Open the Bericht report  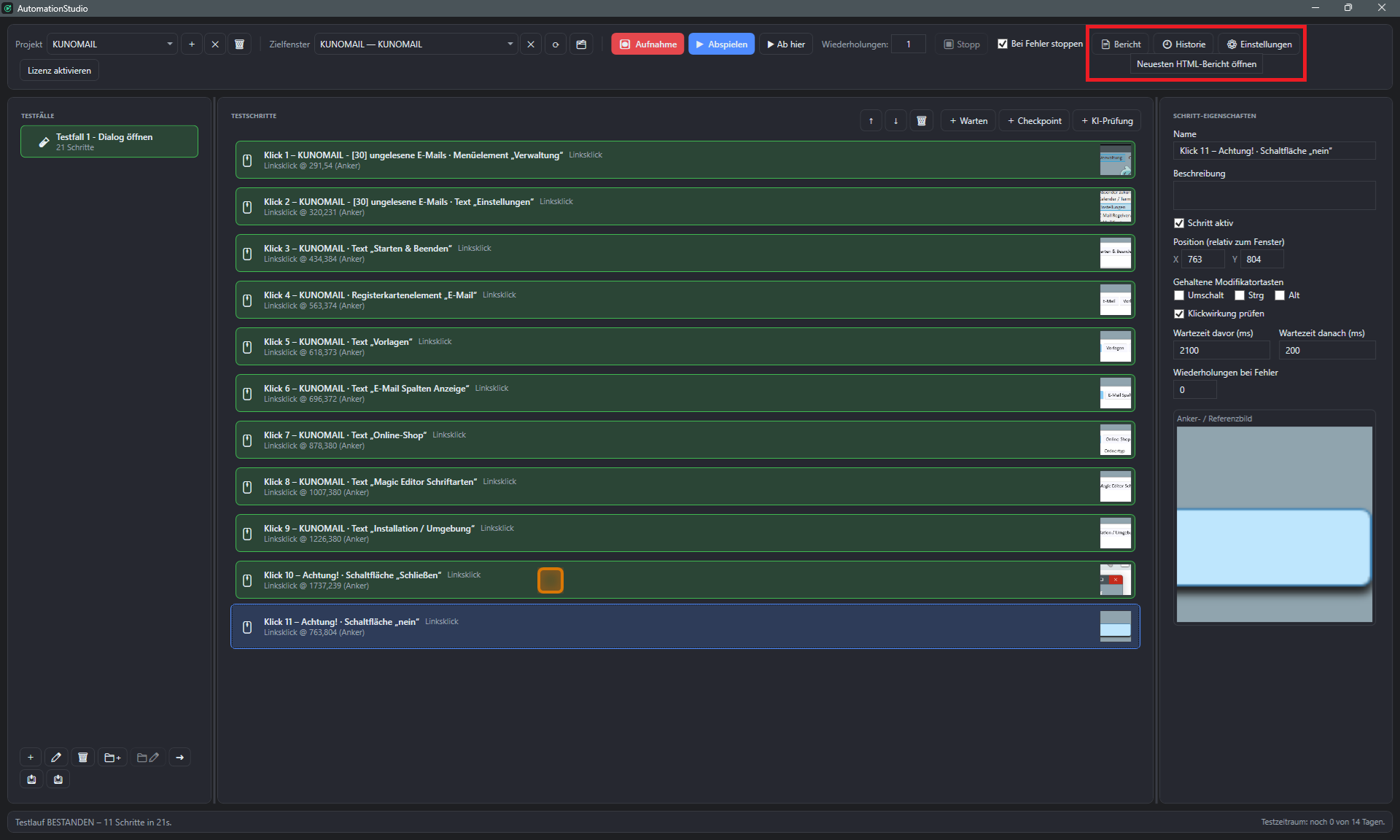[x=1121, y=44]
